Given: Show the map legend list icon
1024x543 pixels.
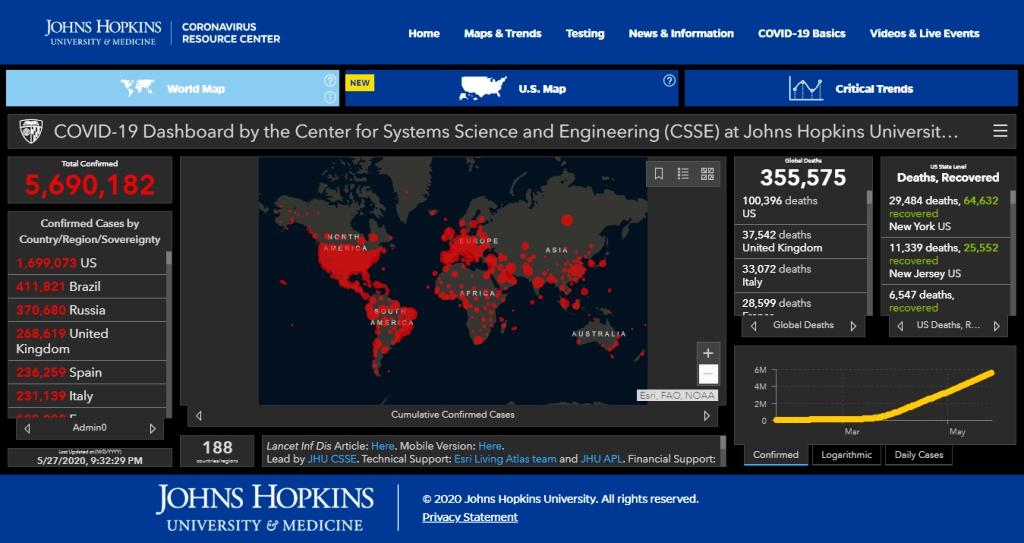Looking at the screenshot, I should pyautogui.click(x=683, y=173).
